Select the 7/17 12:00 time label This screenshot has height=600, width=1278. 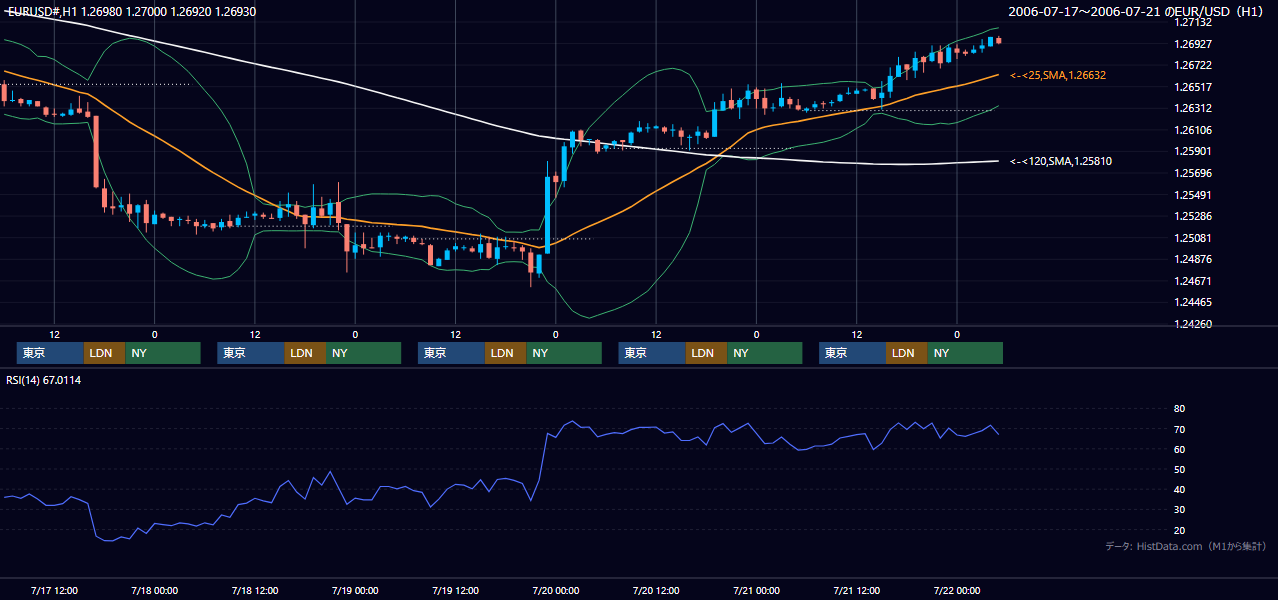point(54,590)
